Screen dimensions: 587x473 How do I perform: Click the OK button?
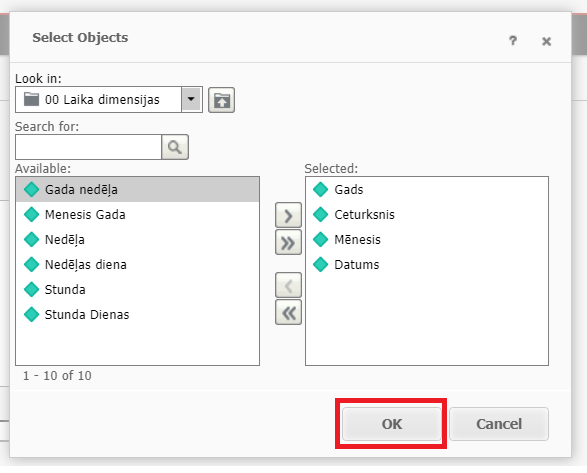(x=392, y=424)
